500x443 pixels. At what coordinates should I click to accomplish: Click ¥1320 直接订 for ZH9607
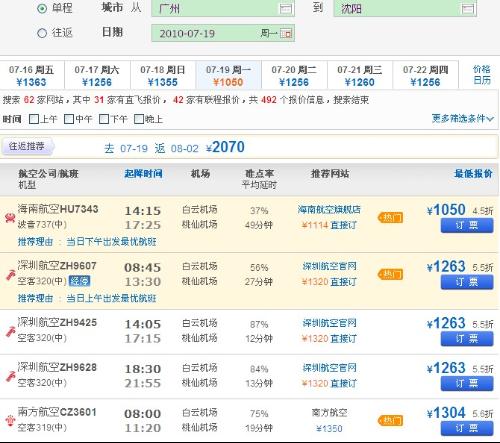(x=329, y=282)
